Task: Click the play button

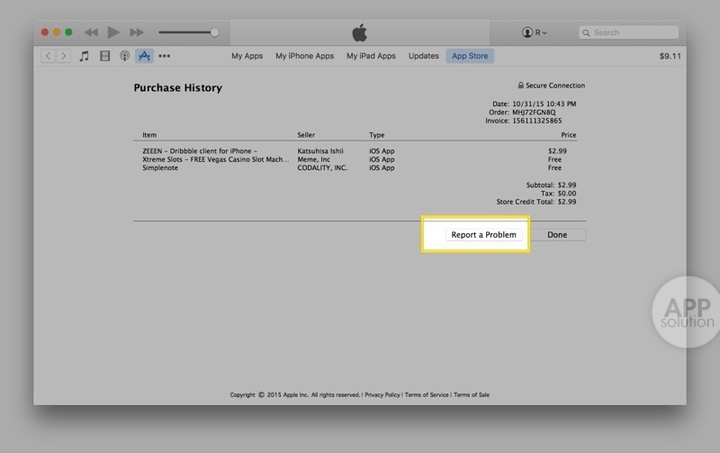Action: [x=113, y=33]
